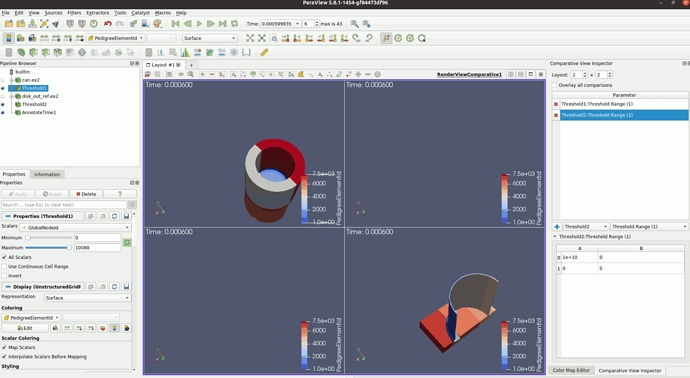Apply the Contour filter icon
Viewport: 690px width, 378px height.
coord(21,52)
